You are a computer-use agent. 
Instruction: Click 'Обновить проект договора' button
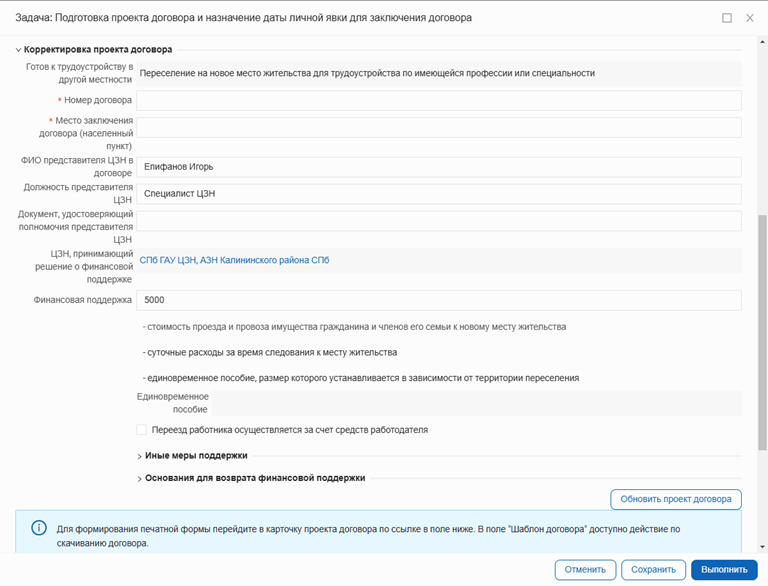(x=675, y=499)
